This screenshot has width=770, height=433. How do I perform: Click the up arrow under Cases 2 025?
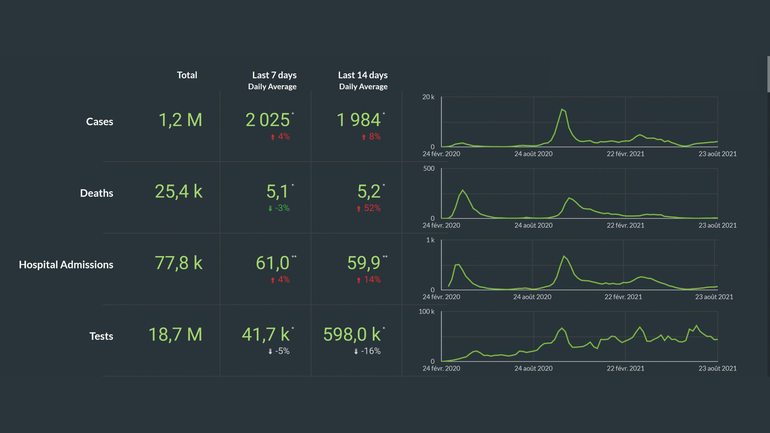click(x=273, y=136)
